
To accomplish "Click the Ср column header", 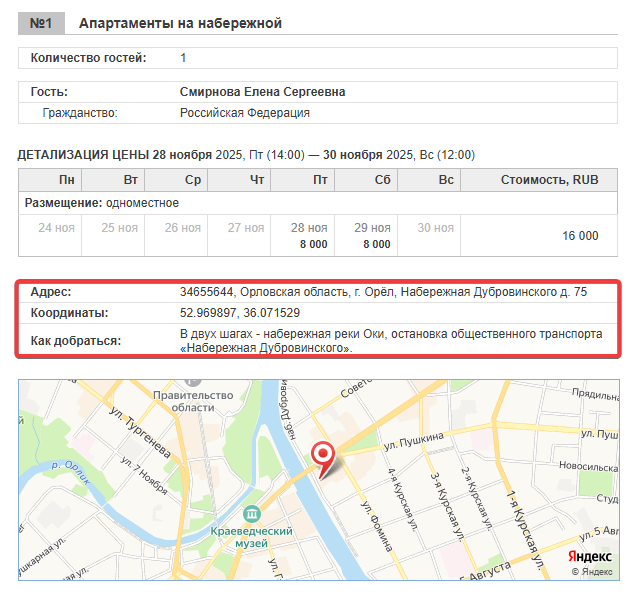I will coord(176,180).
